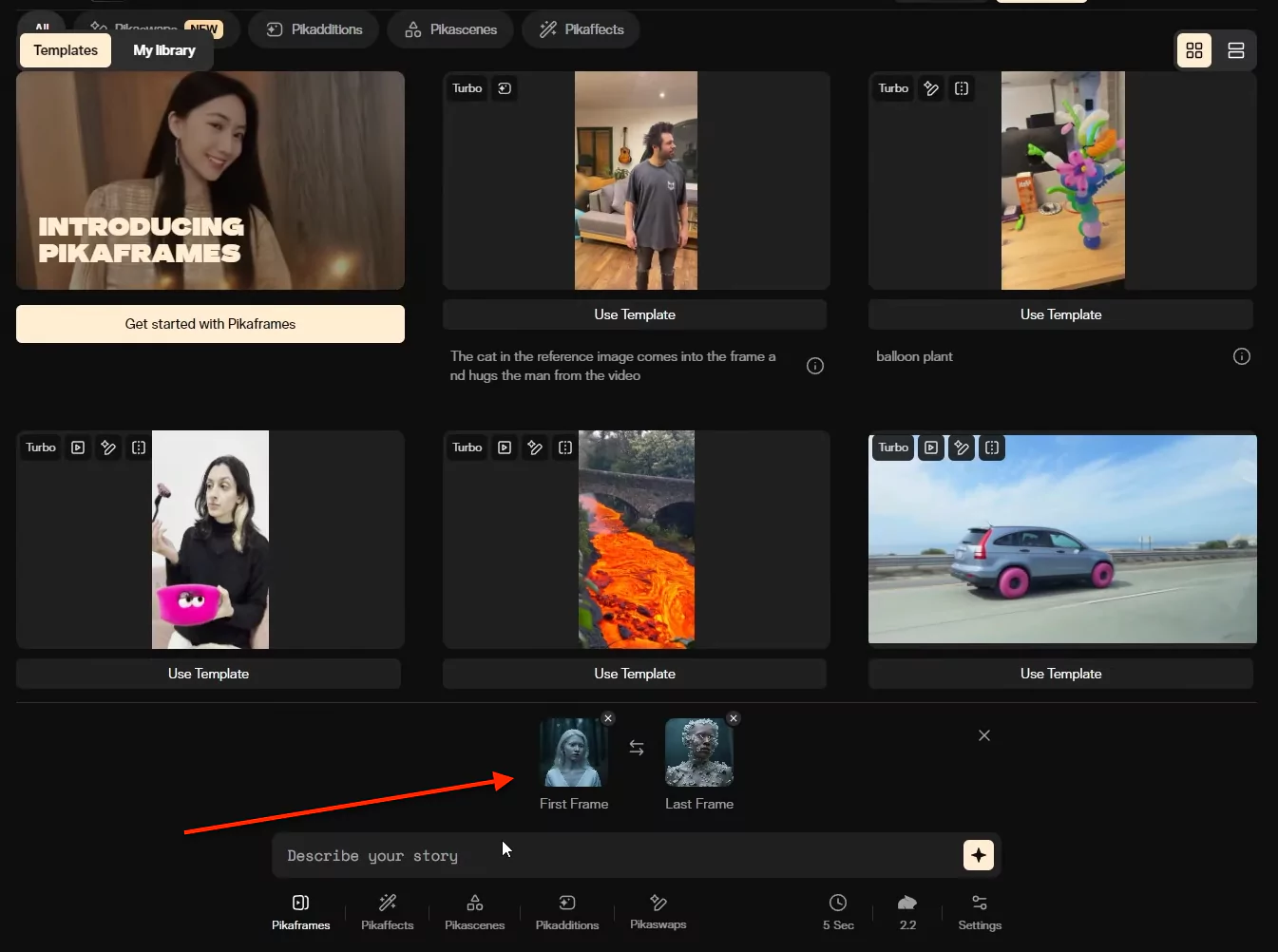Image resolution: width=1278 pixels, height=952 pixels.
Task: Click video icon on car template
Action: [x=931, y=447]
